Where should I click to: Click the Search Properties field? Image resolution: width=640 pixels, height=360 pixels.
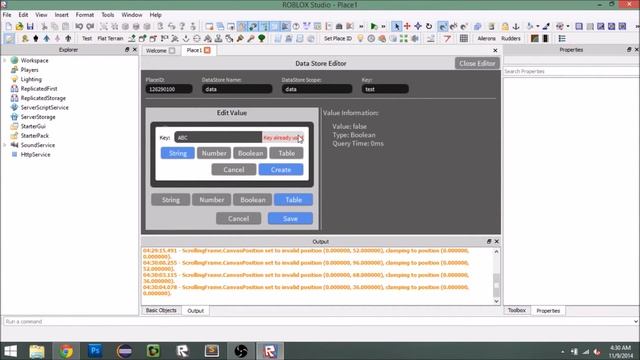tap(571, 71)
